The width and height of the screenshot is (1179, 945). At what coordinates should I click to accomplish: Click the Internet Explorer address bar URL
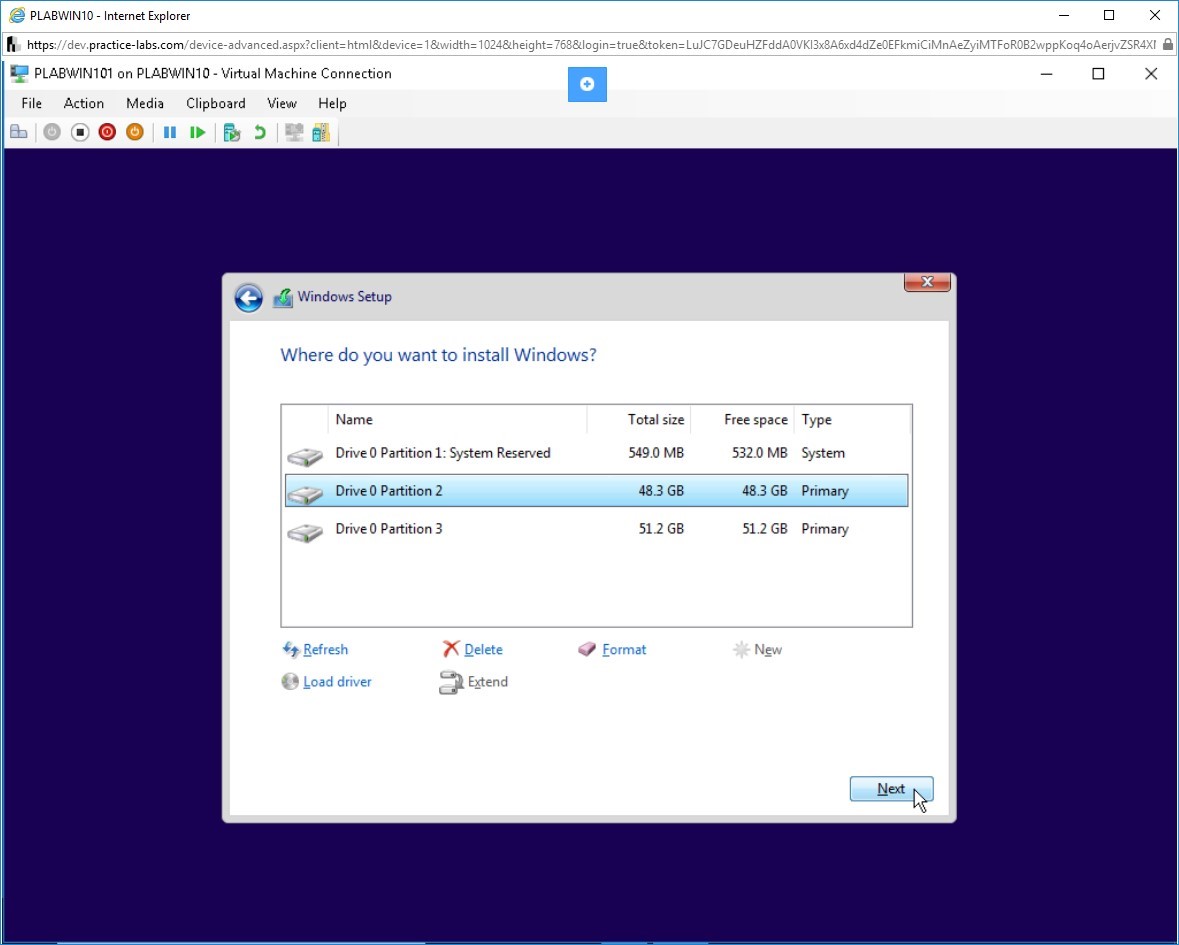591,45
